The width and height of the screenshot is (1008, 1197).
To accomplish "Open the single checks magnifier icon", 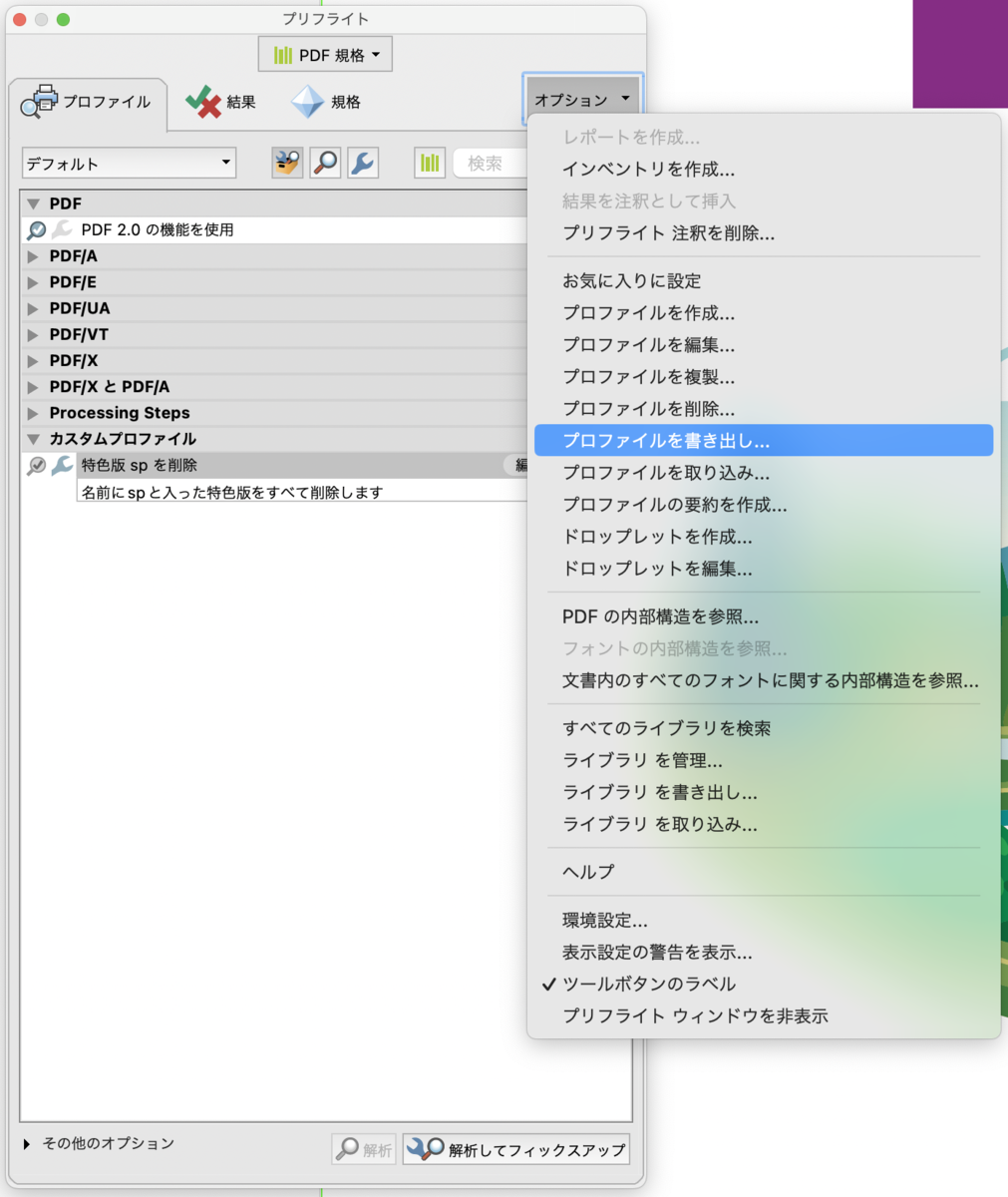I will point(324,163).
